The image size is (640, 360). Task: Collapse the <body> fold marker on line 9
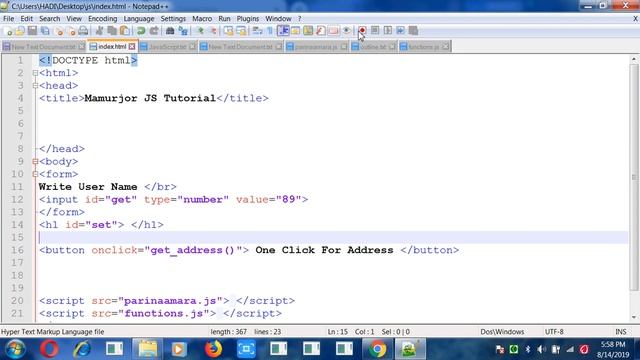(35, 162)
